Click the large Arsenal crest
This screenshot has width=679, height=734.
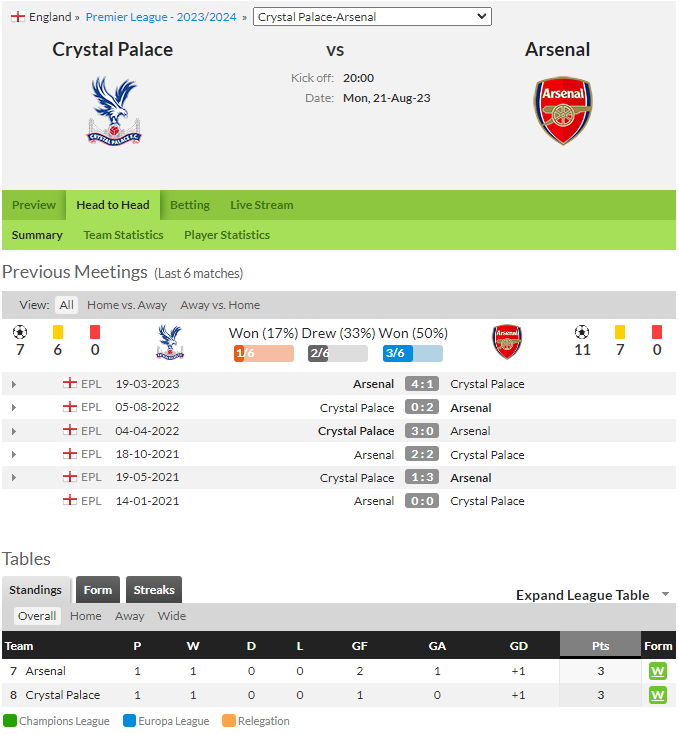click(x=563, y=110)
